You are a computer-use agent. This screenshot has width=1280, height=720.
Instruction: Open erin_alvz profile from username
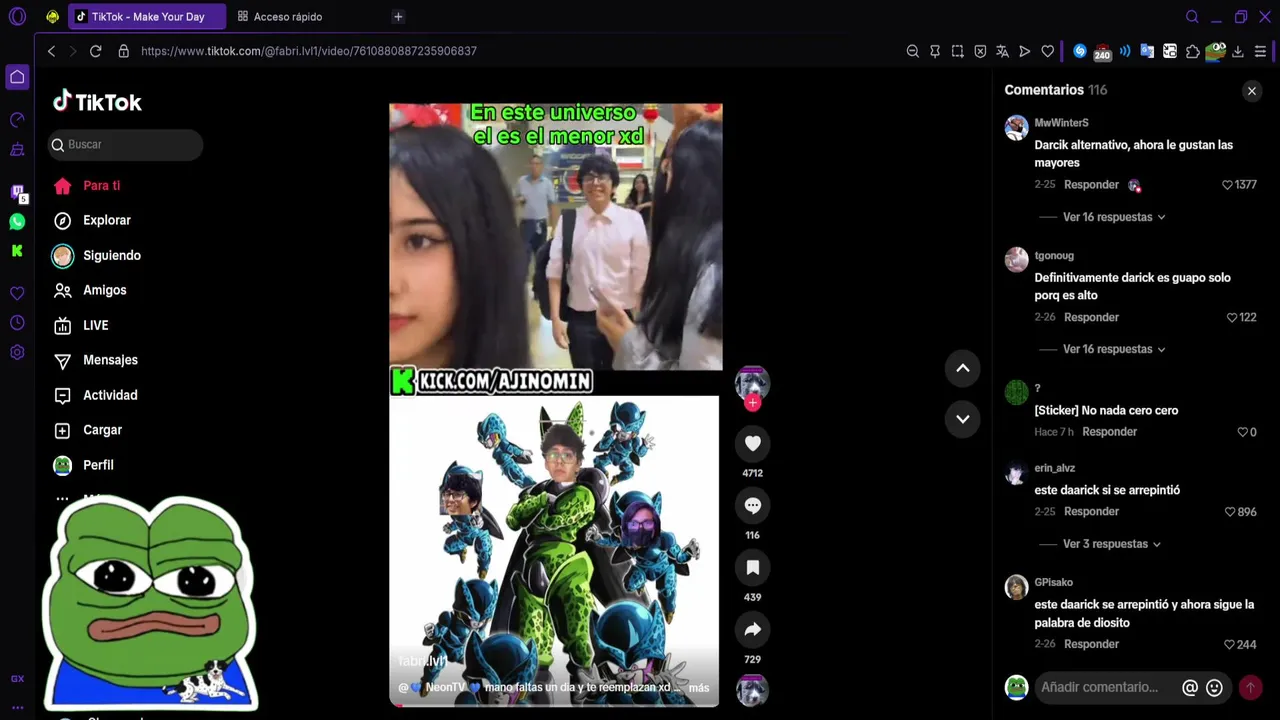(x=1054, y=468)
